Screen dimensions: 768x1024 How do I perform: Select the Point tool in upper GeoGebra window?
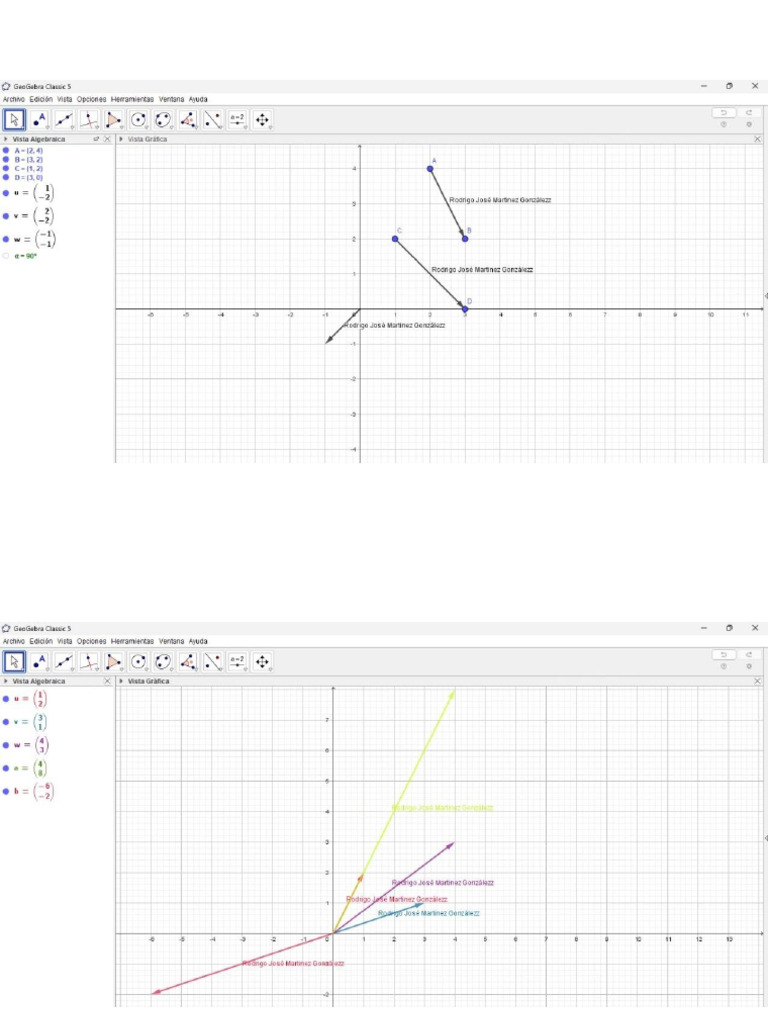(39, 120)
